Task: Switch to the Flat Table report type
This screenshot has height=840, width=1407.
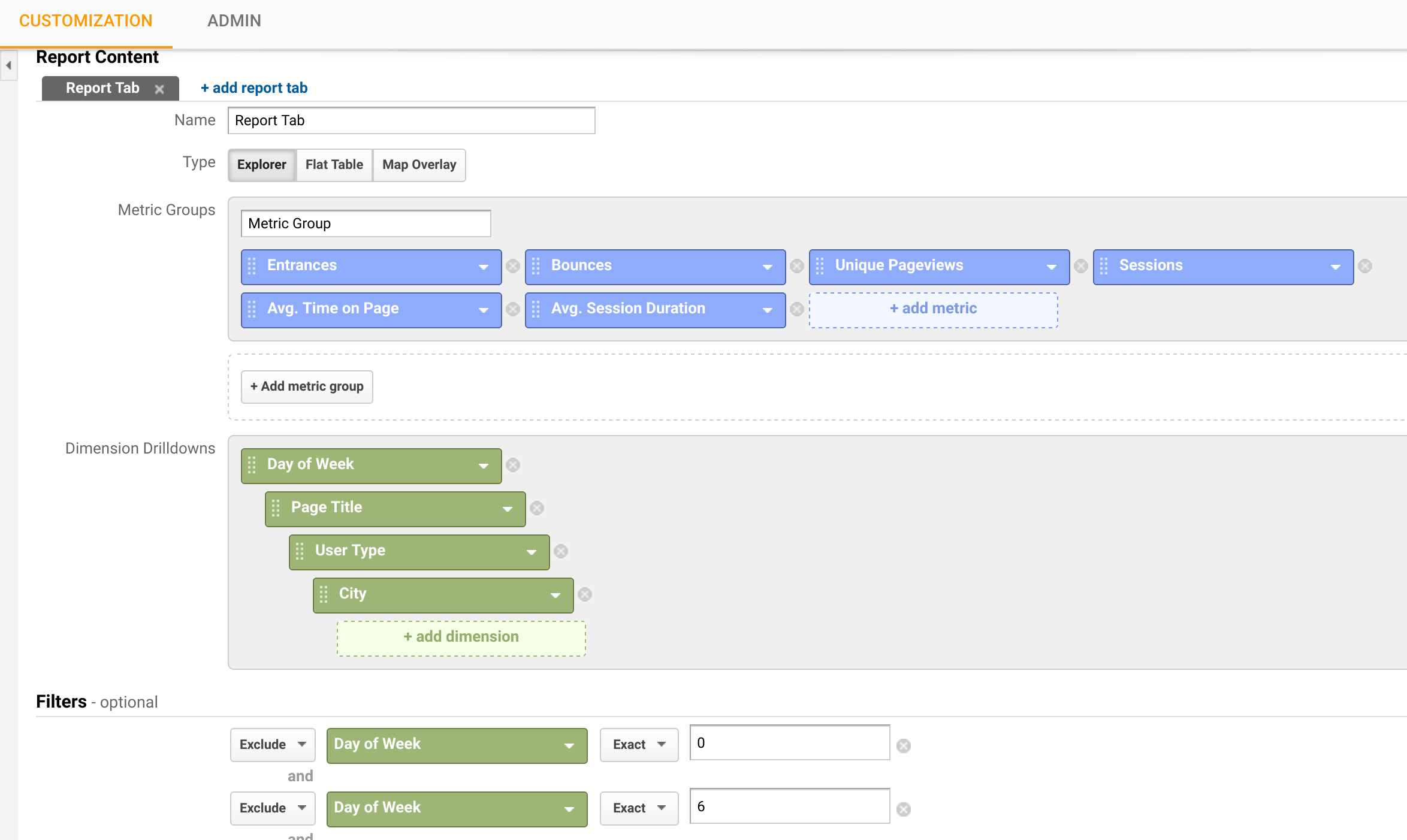Action: click(x=334, y=164)
